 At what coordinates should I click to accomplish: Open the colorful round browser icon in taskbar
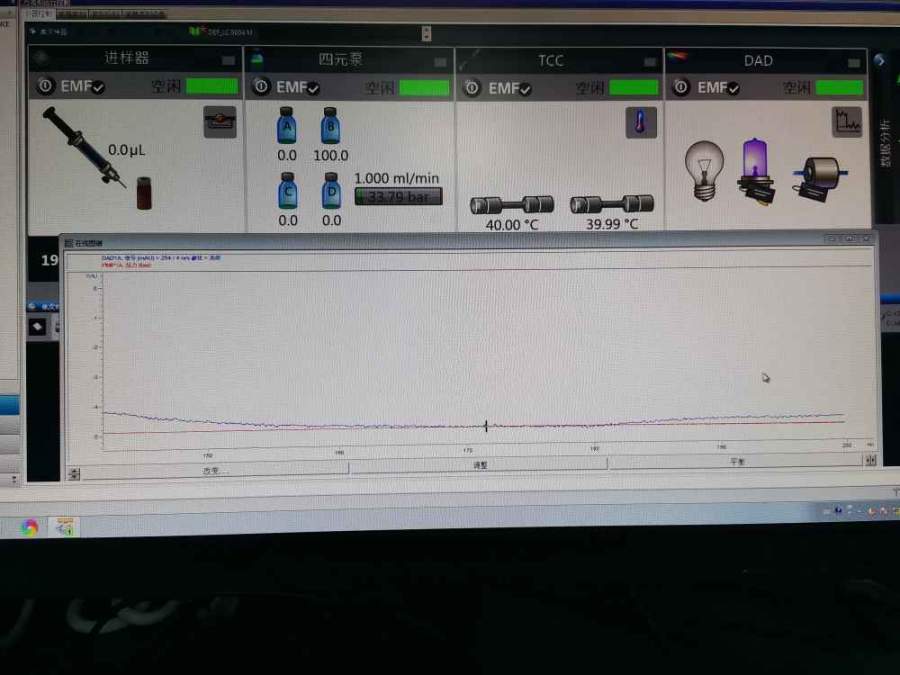click(x=30, y=527)
